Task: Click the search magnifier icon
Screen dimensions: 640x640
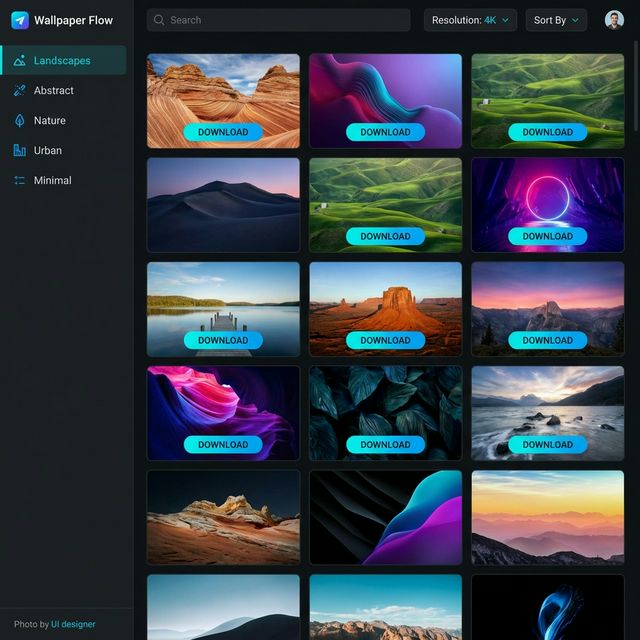Action: pos(159,20)
